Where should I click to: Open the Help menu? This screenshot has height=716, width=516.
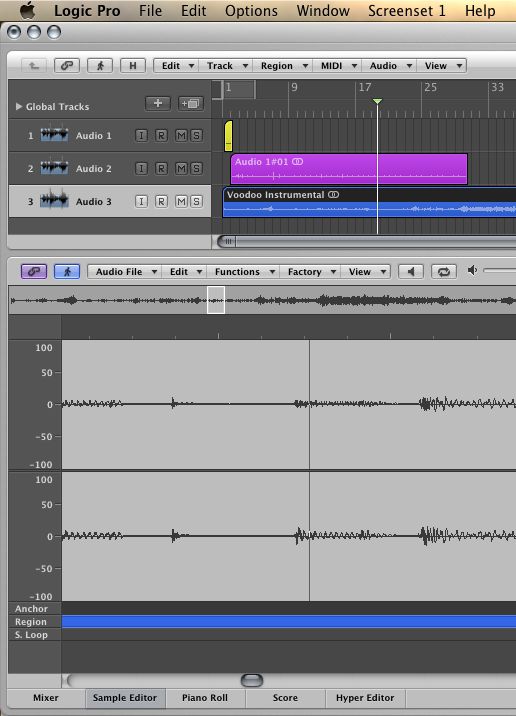click(480, 11)
